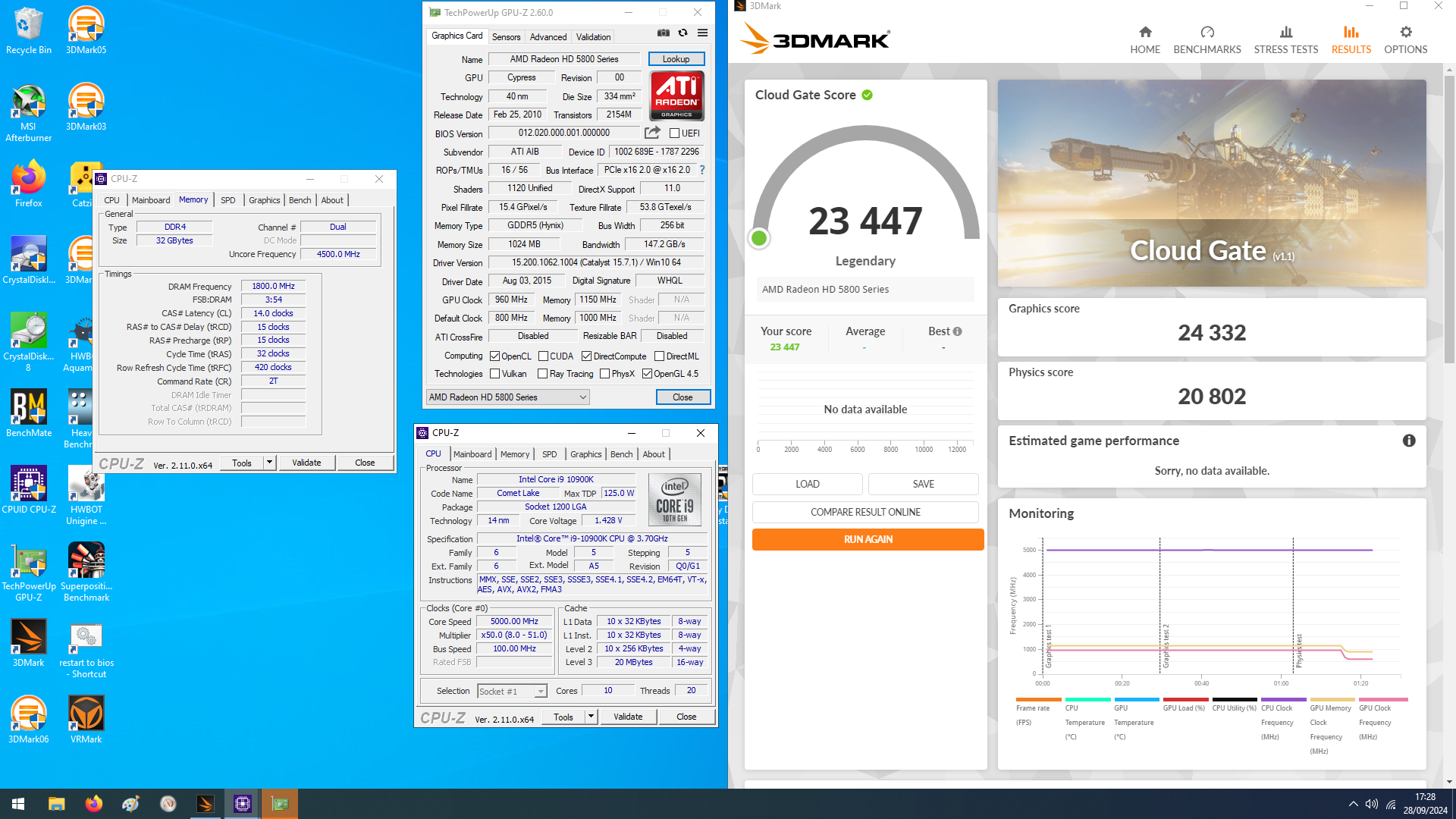
Task: Toggle DirectCompute checkbox
Action: (x=586, y=356)
